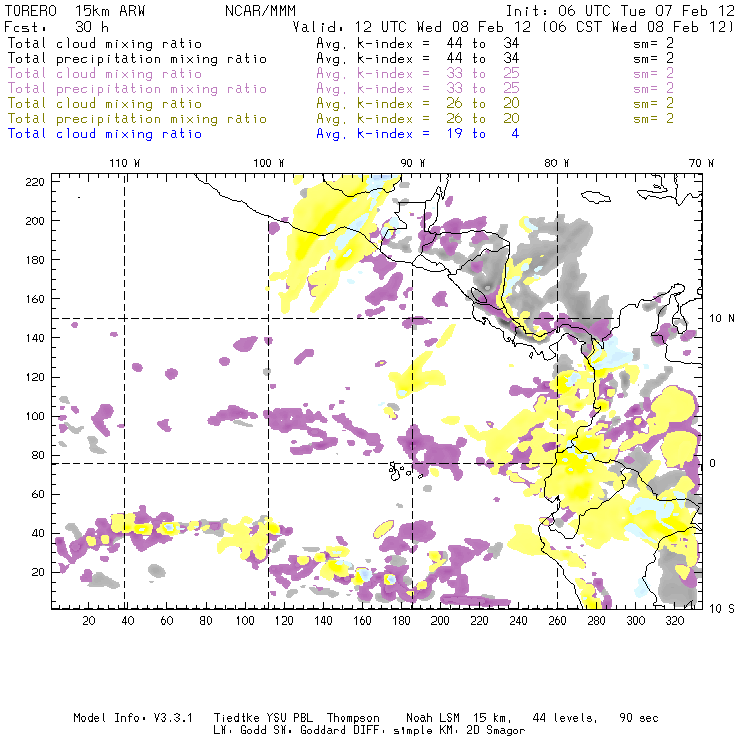Click the '0' equator latitude label
Screen dimensions: 740x740
click(713, 463)
